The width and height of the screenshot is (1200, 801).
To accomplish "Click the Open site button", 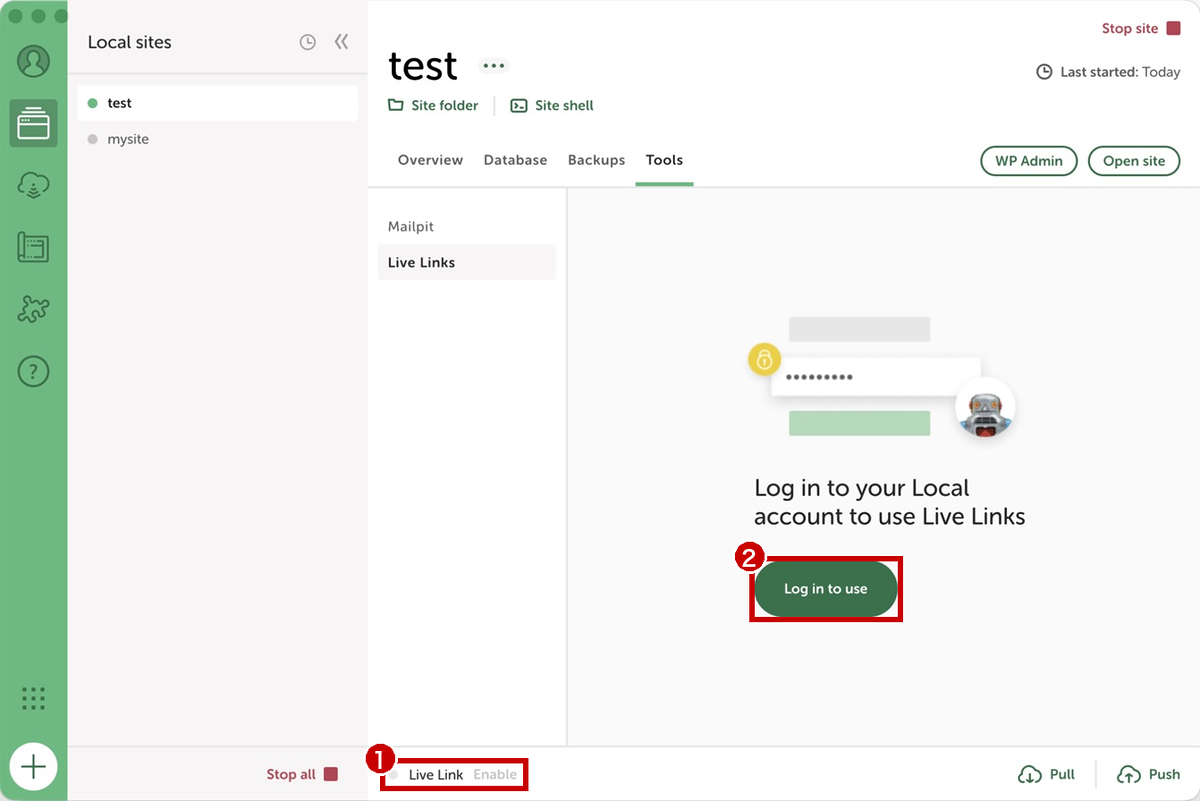I will point(1134,161).
